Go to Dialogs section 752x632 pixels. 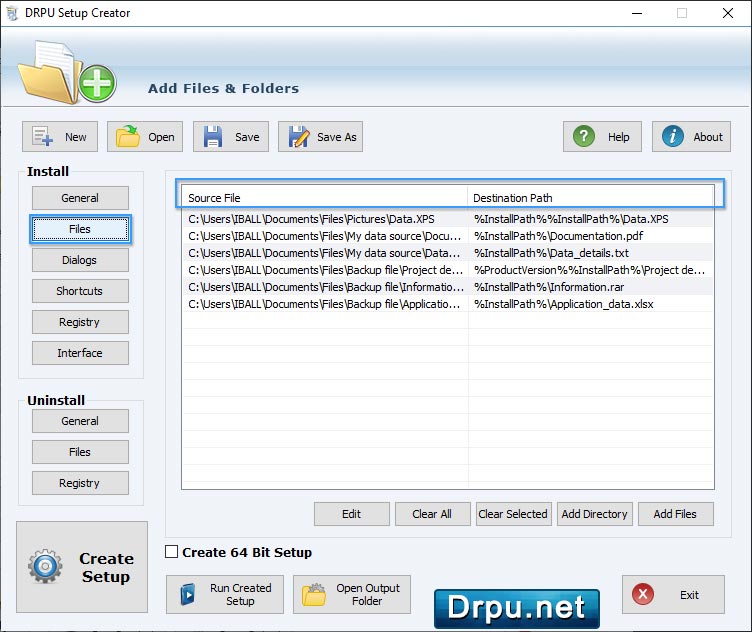(x=80, y=260)
